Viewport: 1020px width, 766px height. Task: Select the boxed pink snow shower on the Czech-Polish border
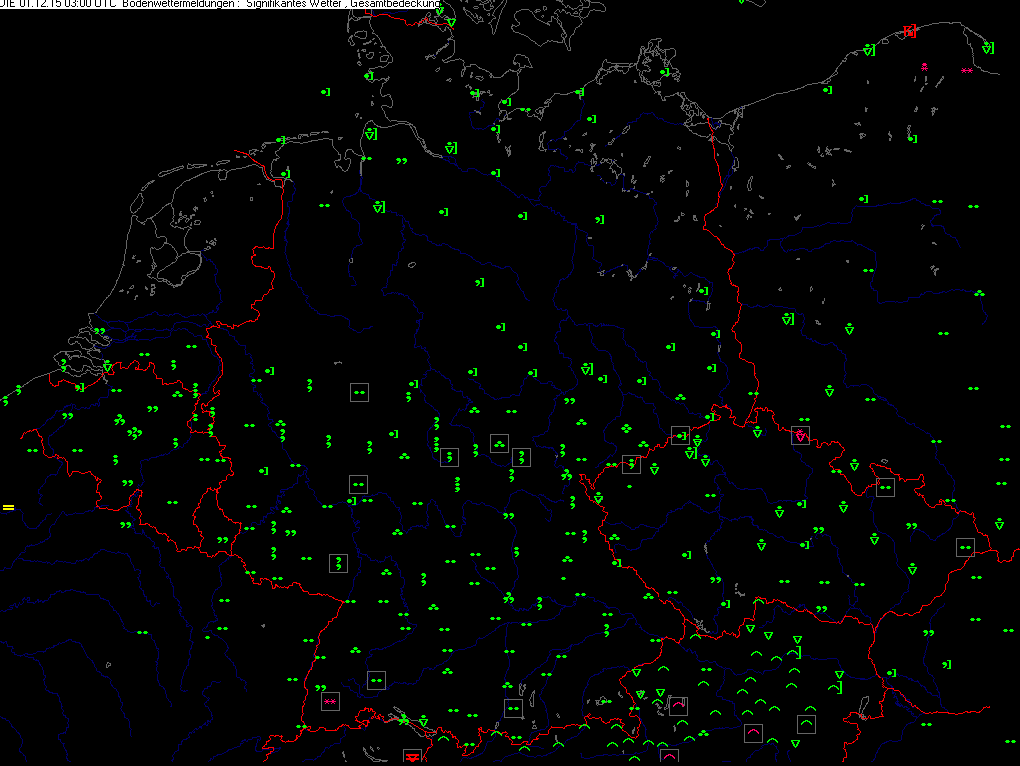[x=801, y=435]
